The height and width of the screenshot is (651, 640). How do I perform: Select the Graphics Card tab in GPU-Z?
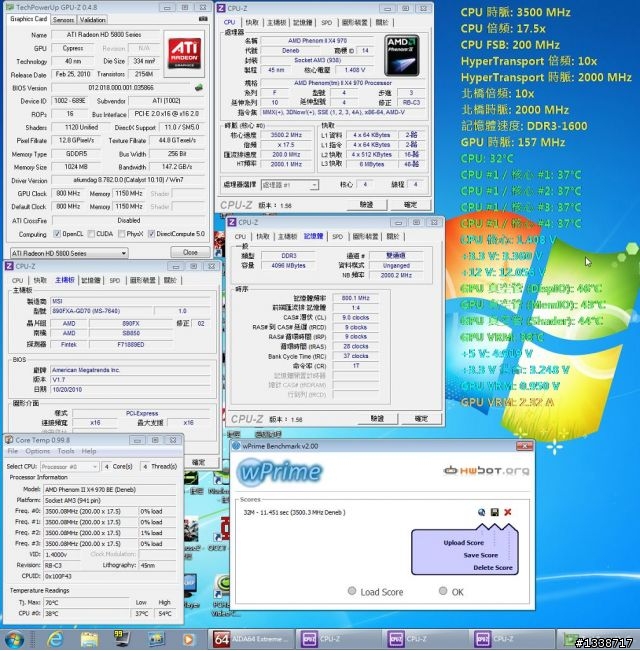tap(29, 19)
